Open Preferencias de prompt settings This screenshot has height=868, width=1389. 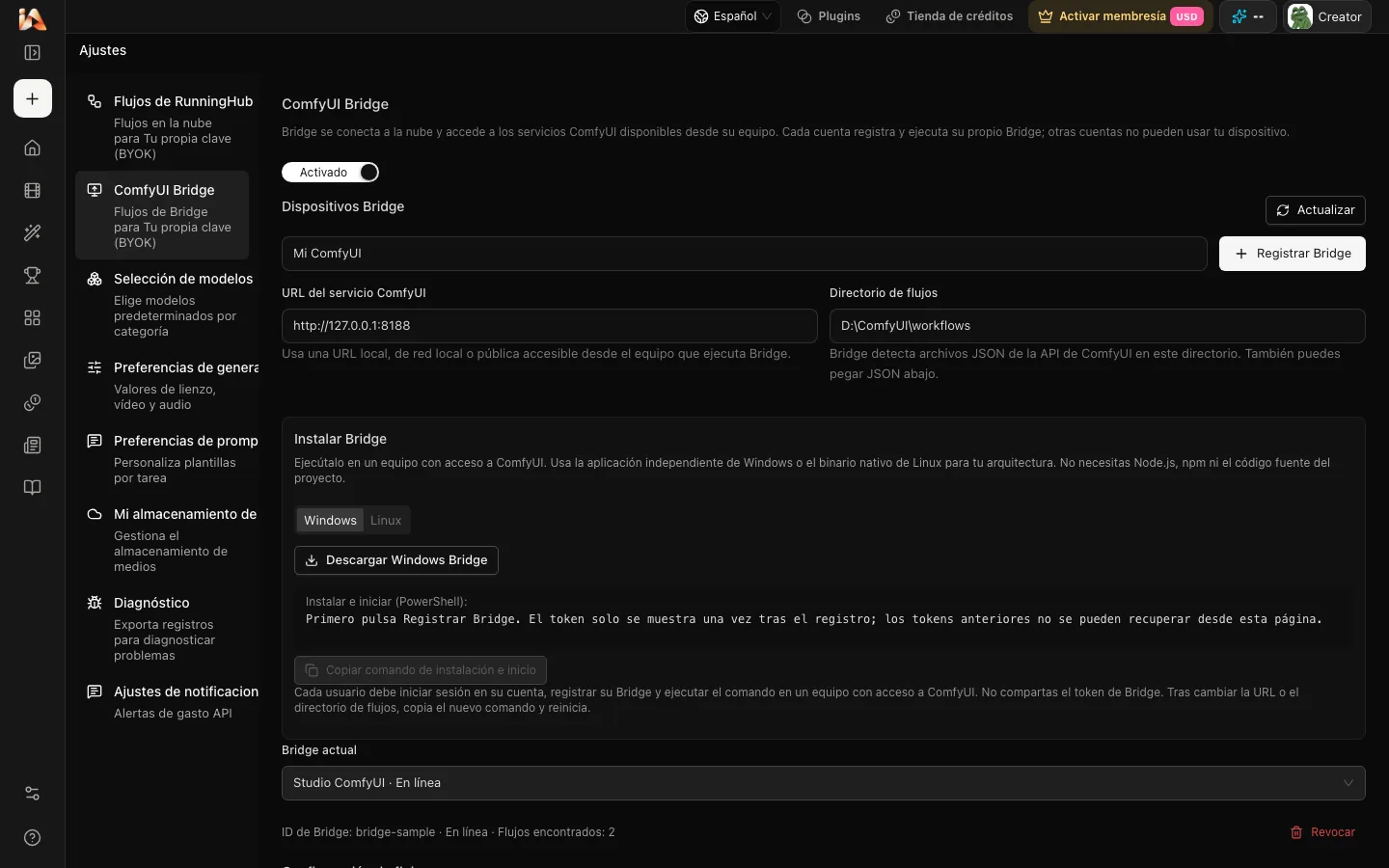tap(162, 458)
